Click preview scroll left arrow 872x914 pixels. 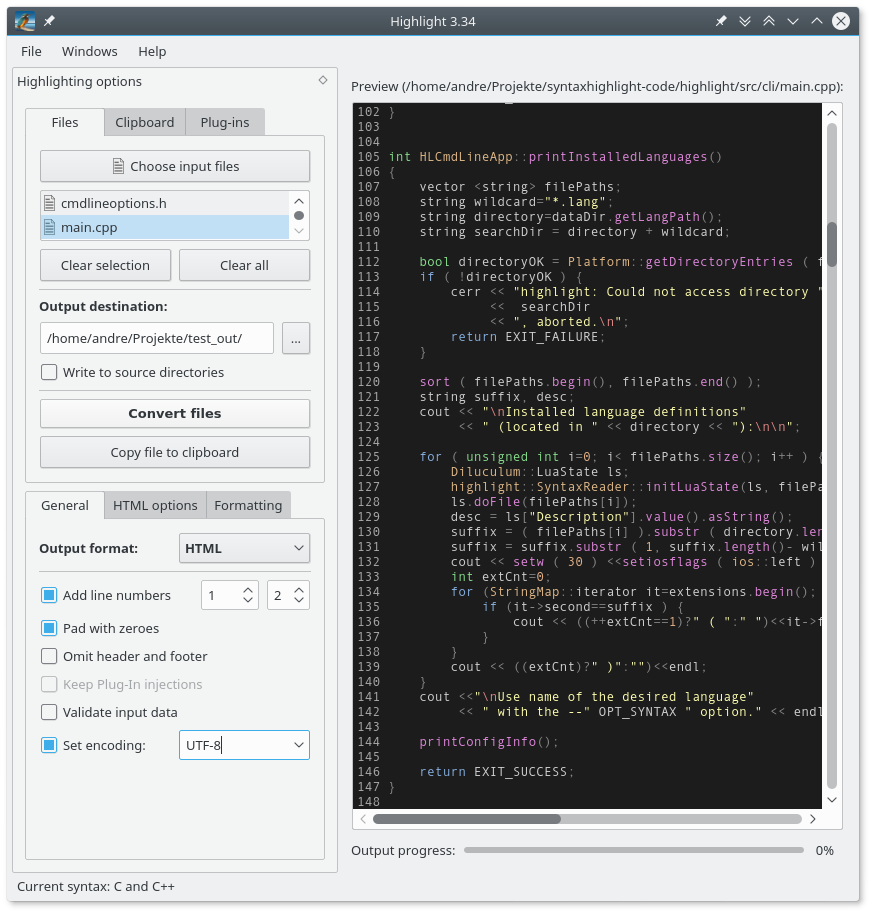[363, 819]
